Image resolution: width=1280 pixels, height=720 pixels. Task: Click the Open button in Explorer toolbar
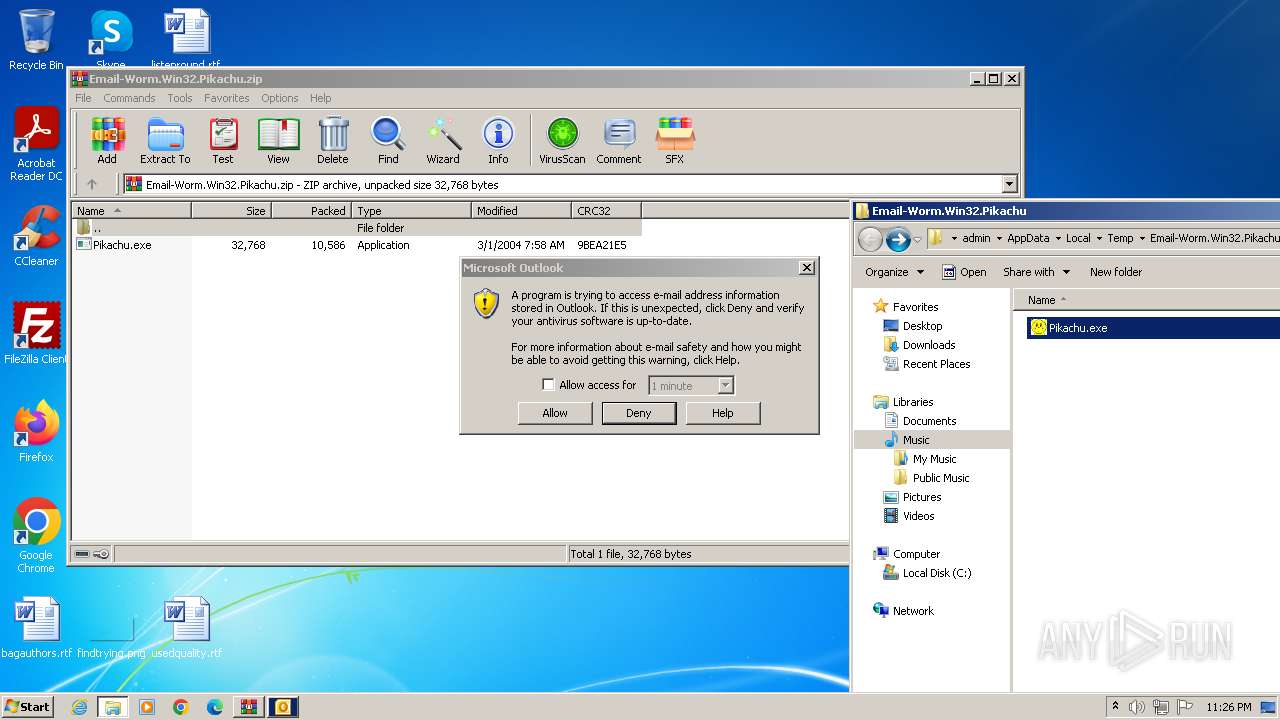pos(964,272)
